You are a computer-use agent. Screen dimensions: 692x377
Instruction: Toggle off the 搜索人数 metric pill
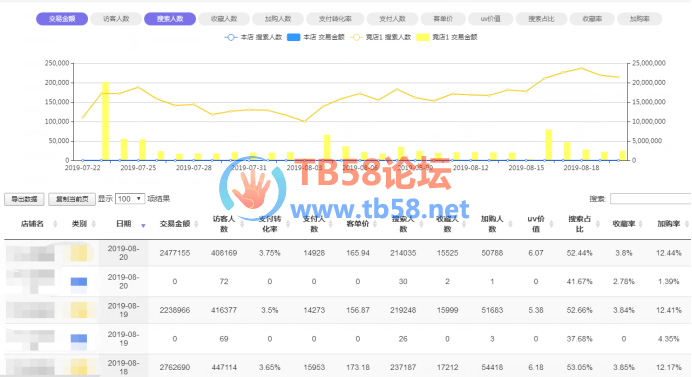point(170,19)
